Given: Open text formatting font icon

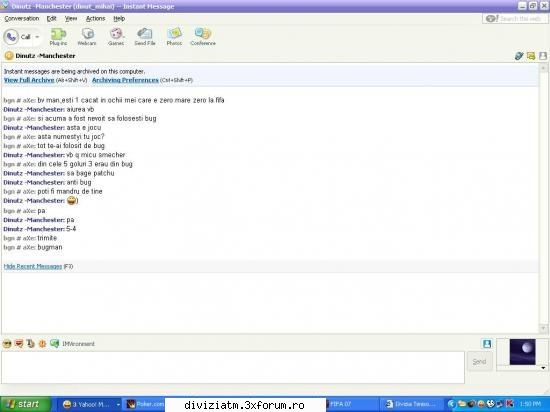Looking at the screenshot, I should (31, 344).
